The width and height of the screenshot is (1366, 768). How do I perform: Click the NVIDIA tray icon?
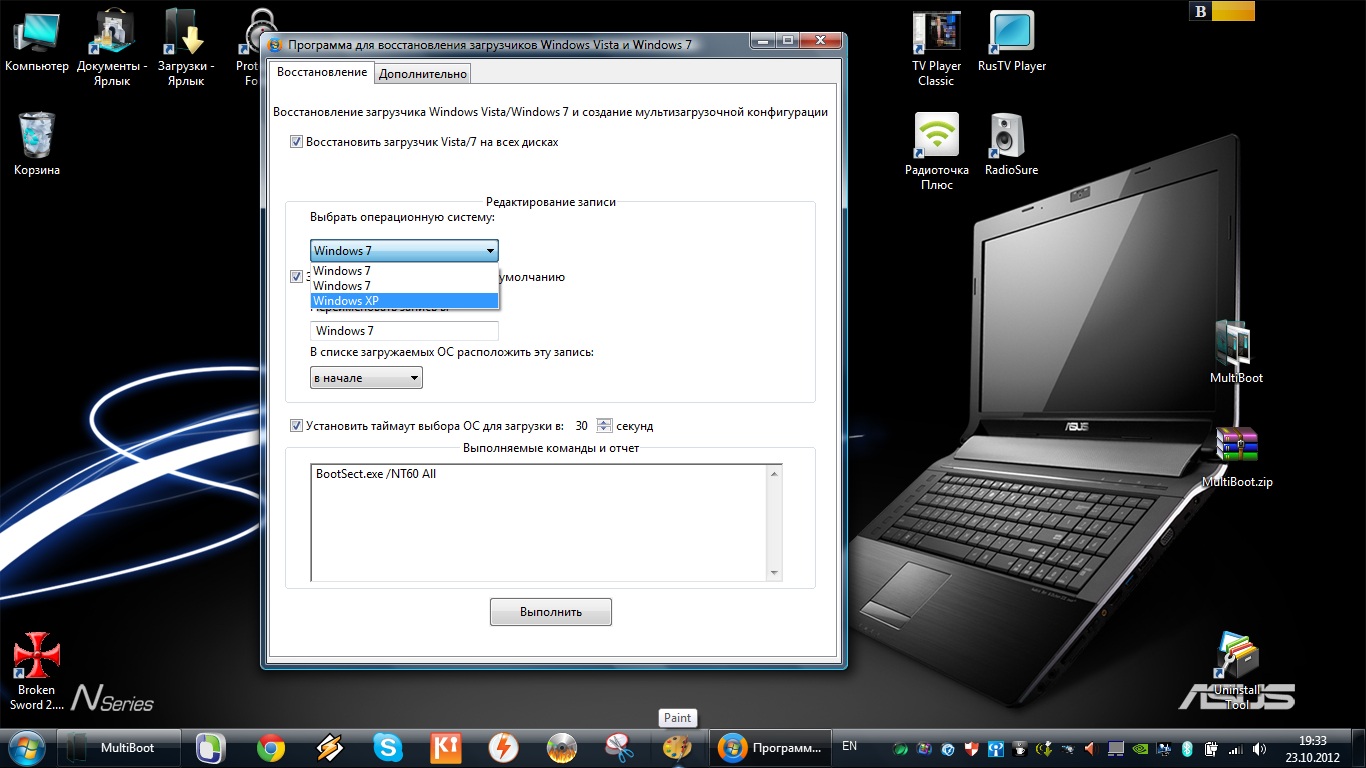pyautogui.click(x=1140, y=748)
